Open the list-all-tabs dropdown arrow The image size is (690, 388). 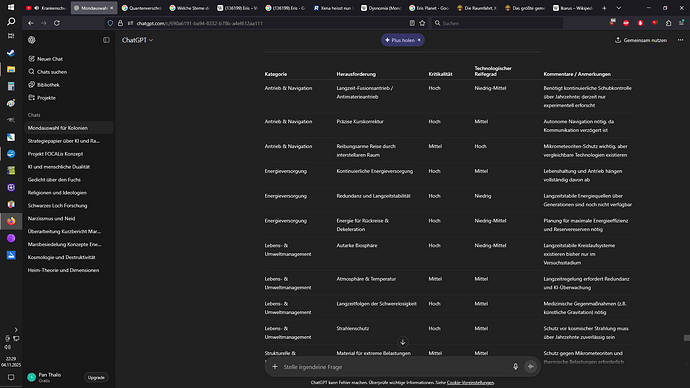point(619,8)
